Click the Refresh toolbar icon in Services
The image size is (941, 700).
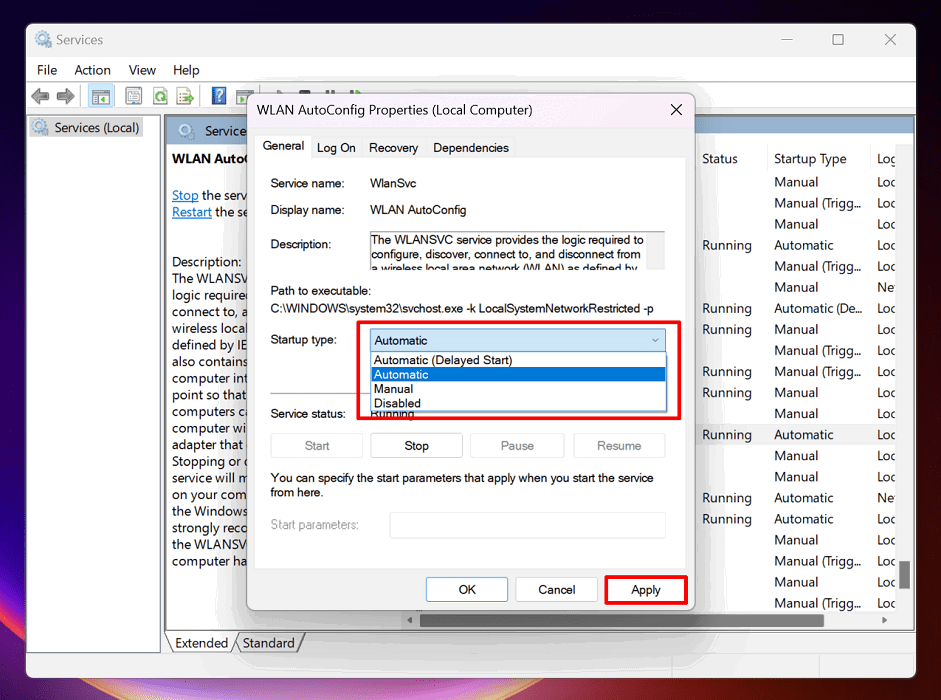pyautogui.click(x=160, y=96)
